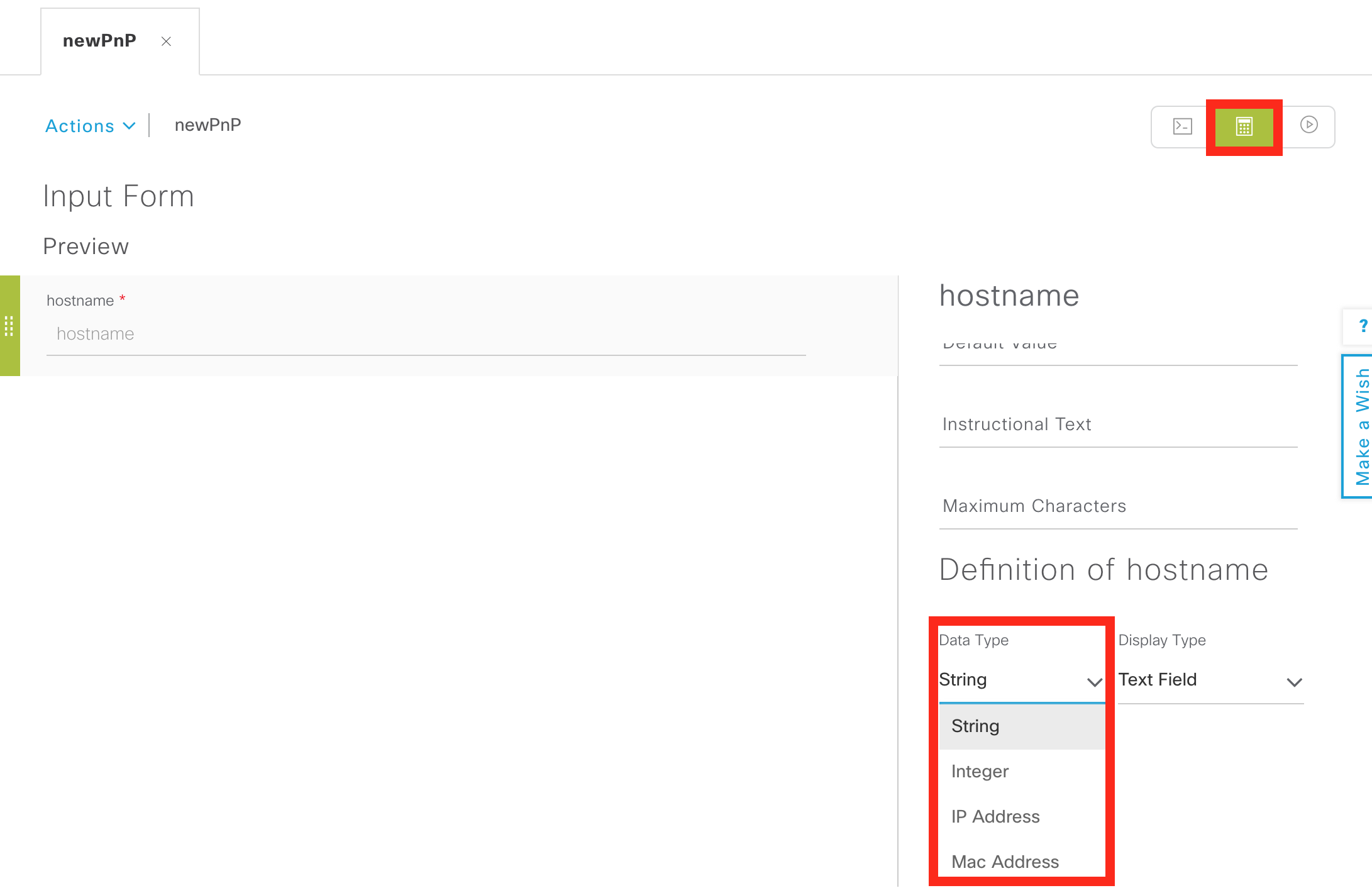The width and height of the screenshot is (1372, 888).
Task: Click the hostname preview input field
Action: (x=425, y=334)
